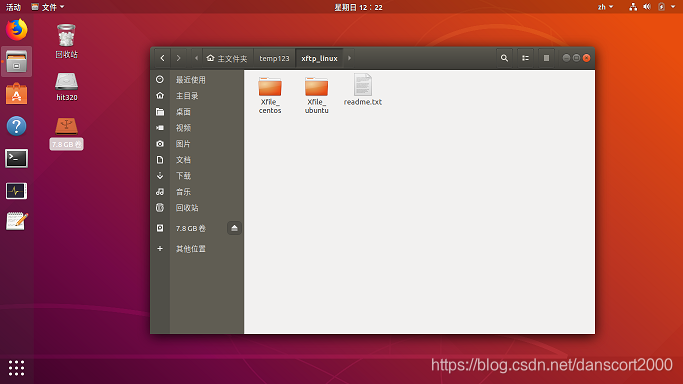
Task: Open the file manager hamburger menu
Action: pos(546,58)
